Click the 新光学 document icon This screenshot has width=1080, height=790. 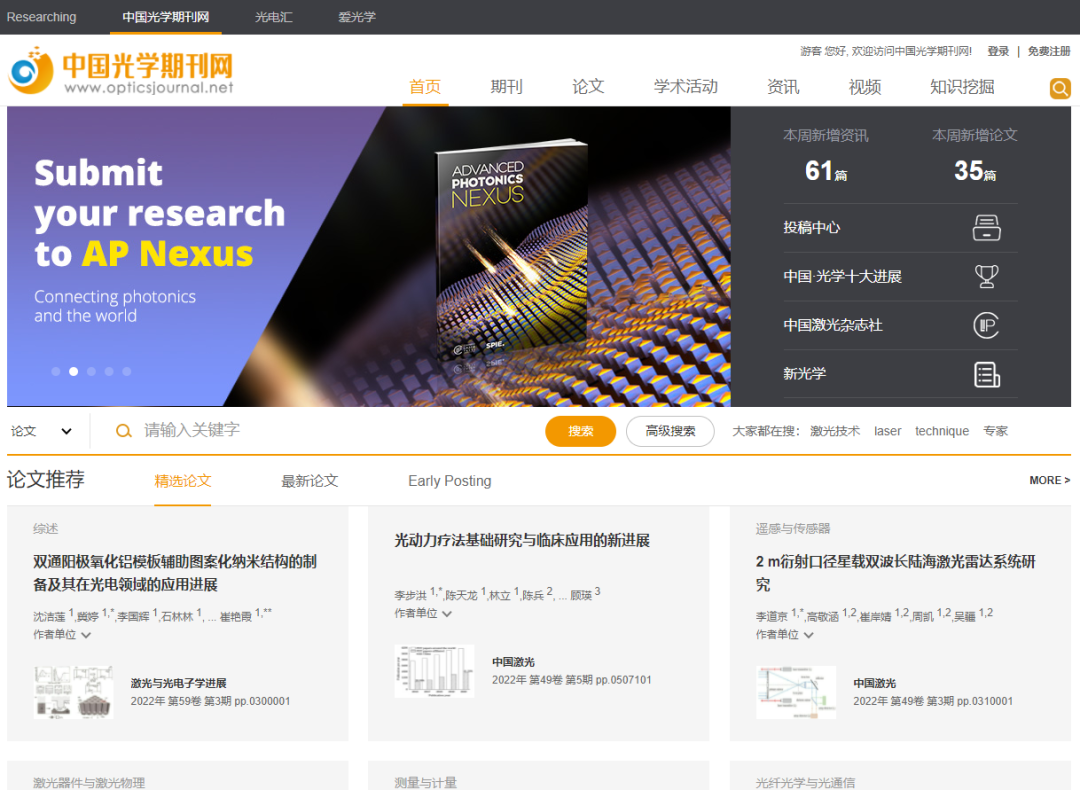point(986,375)
